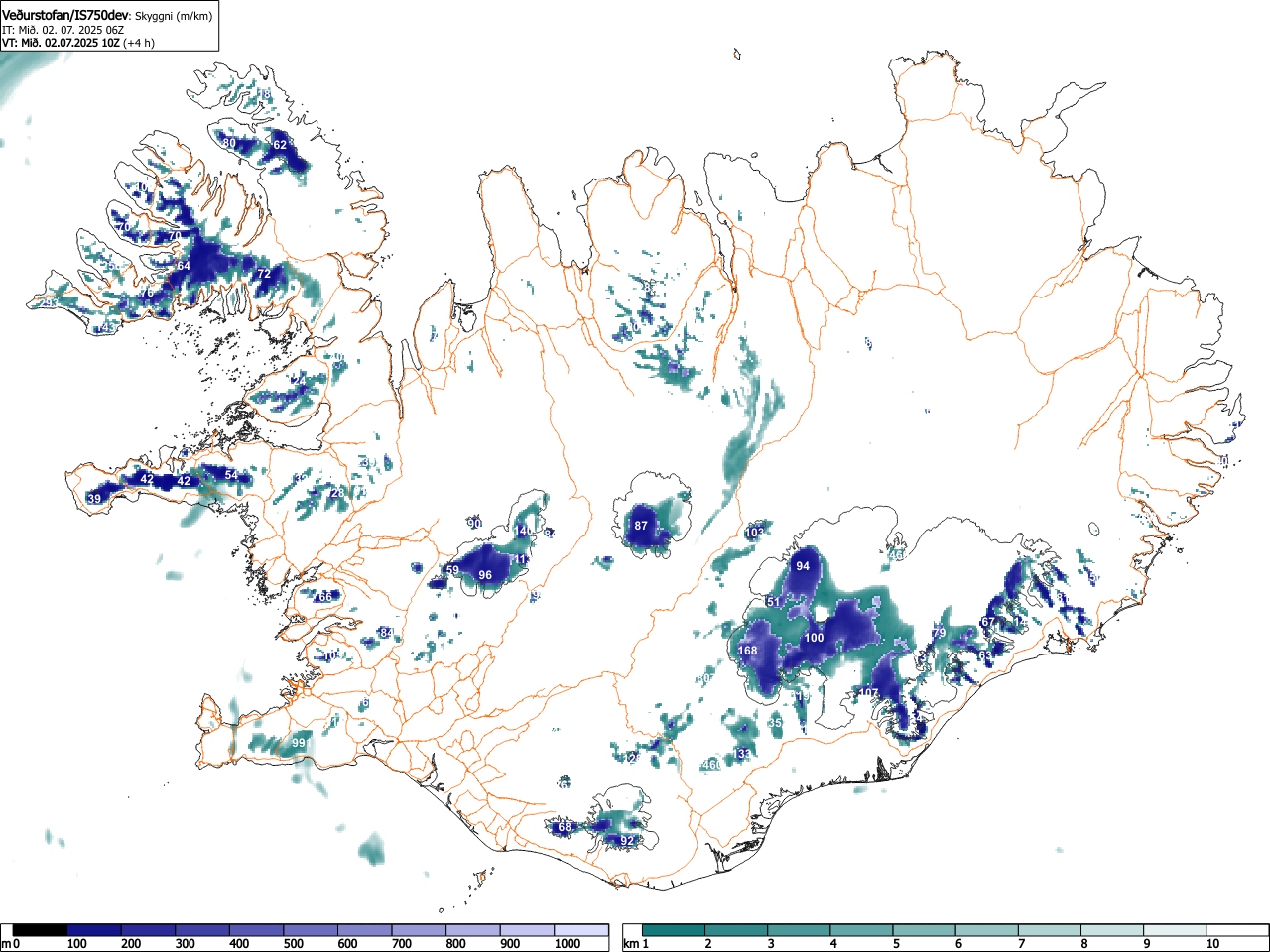Click the 99 value on southwest peninsula
Image resolution: width=1270 pixels, height=952 pixels.
pyautogui.click(x=299, y=743)
